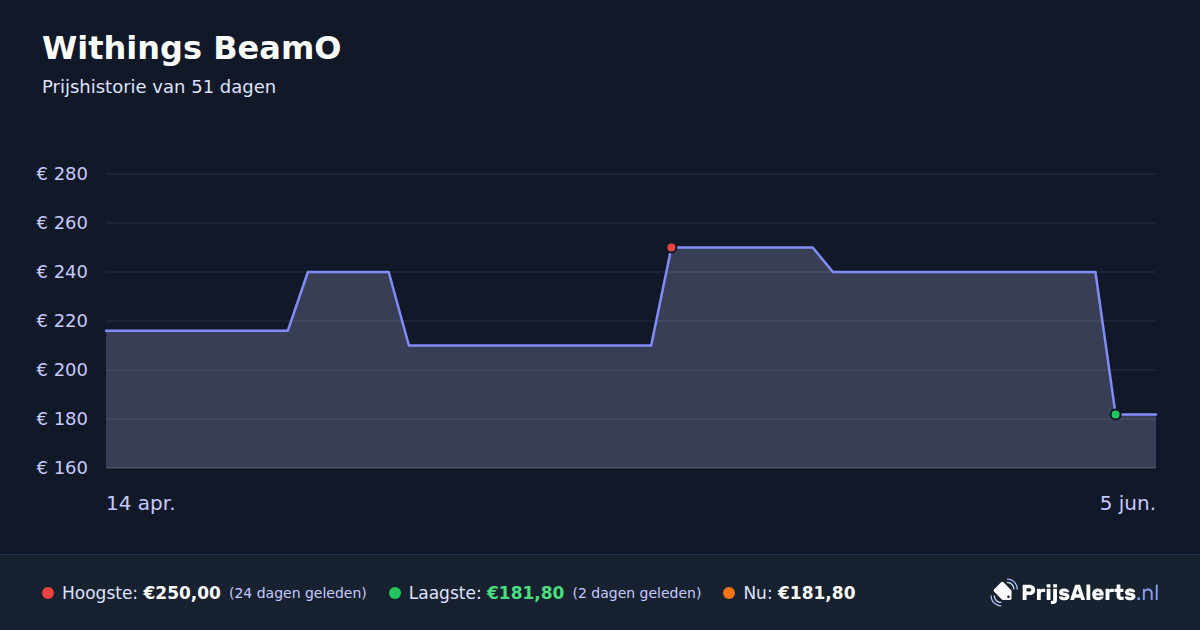Click the red Hoogste legend dot

[48, 593]
